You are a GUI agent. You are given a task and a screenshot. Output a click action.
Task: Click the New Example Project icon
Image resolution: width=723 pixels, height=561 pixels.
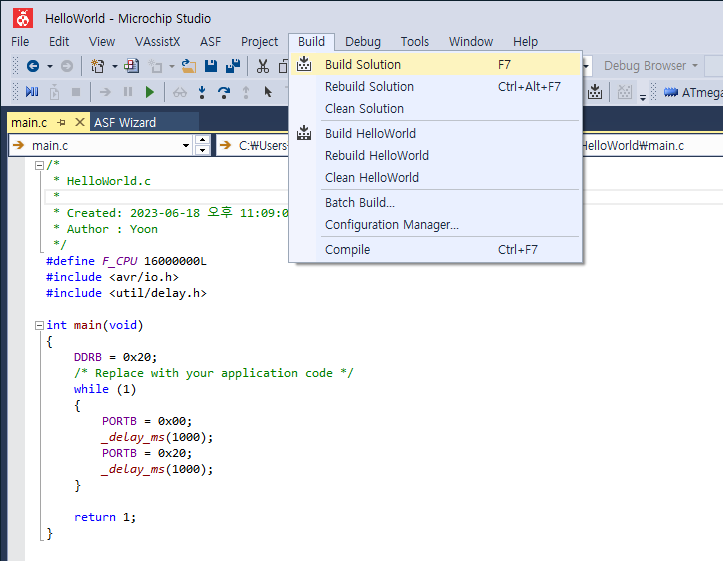[131, 66]
